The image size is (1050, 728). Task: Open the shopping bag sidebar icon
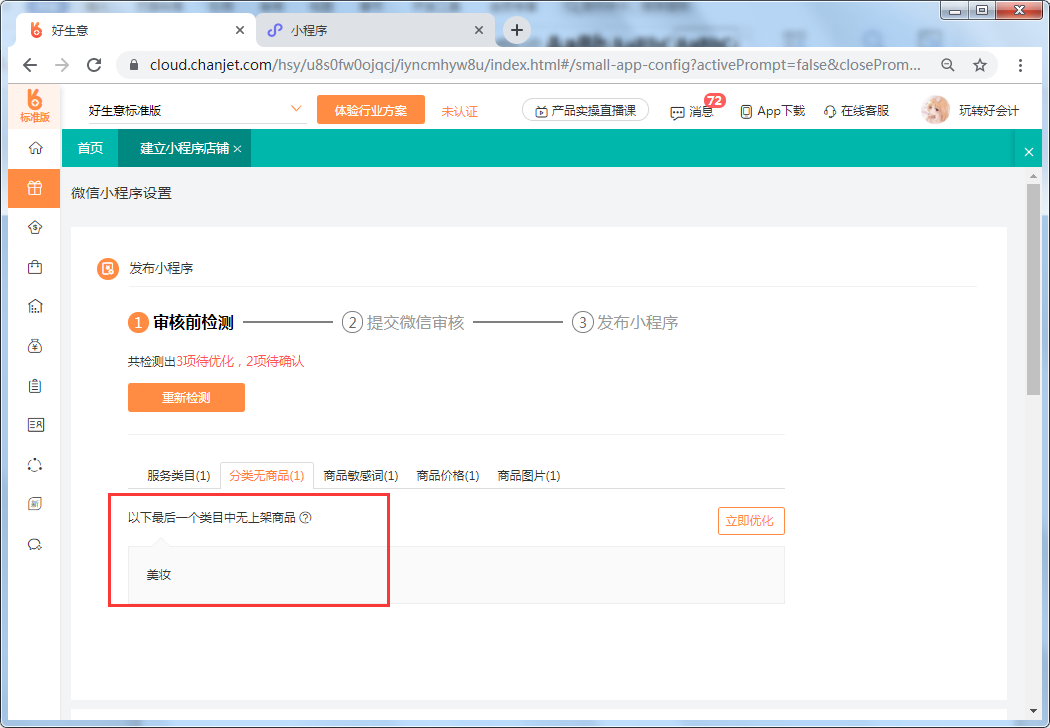(35, 267)
